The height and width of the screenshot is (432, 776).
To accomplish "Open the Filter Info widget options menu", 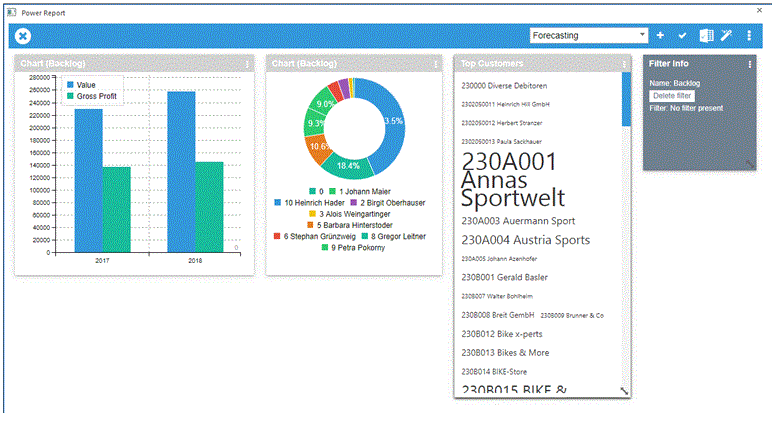I will click(750, 64).
